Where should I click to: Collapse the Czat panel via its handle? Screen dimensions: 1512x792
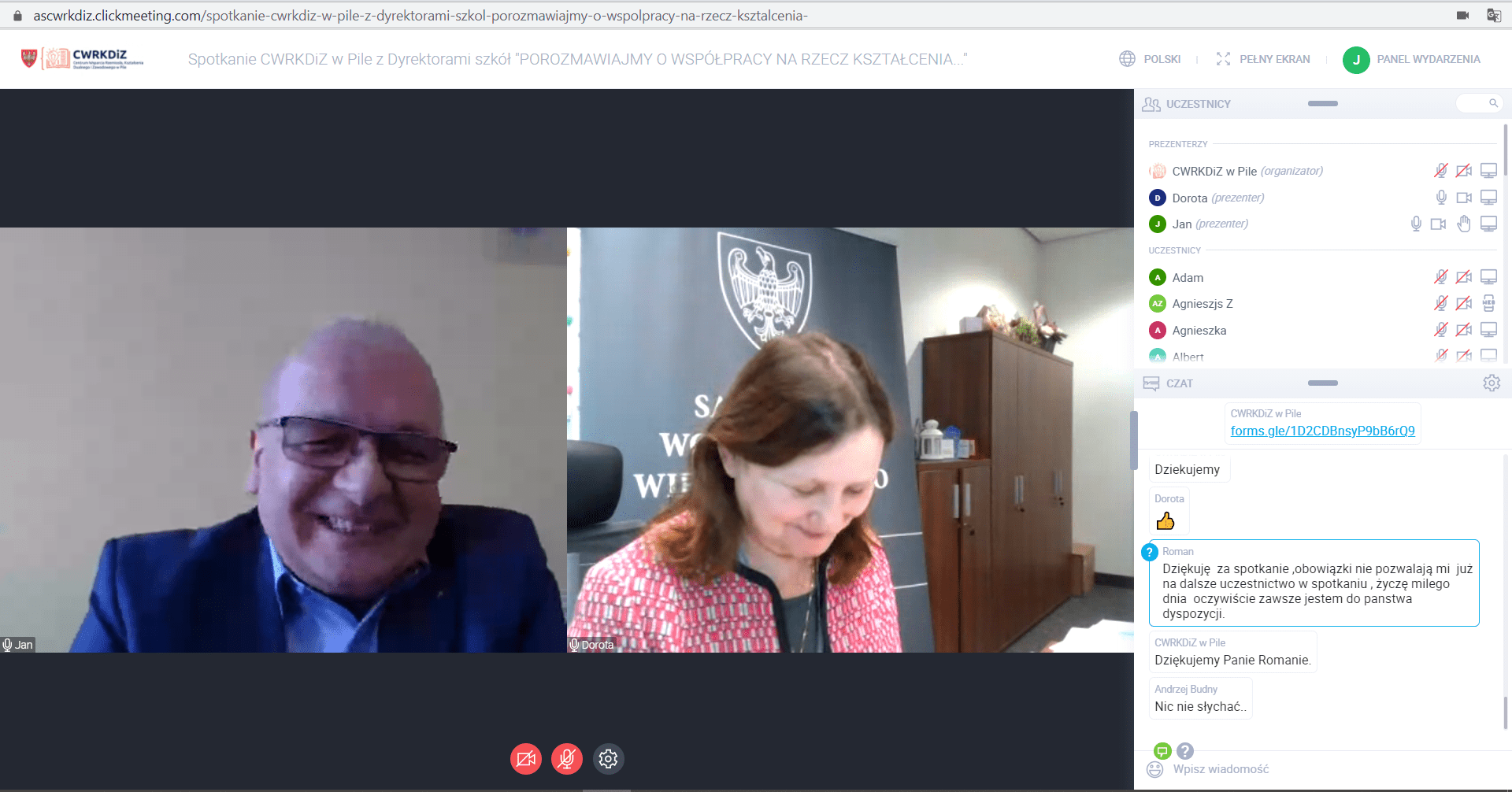point(1323,383)
